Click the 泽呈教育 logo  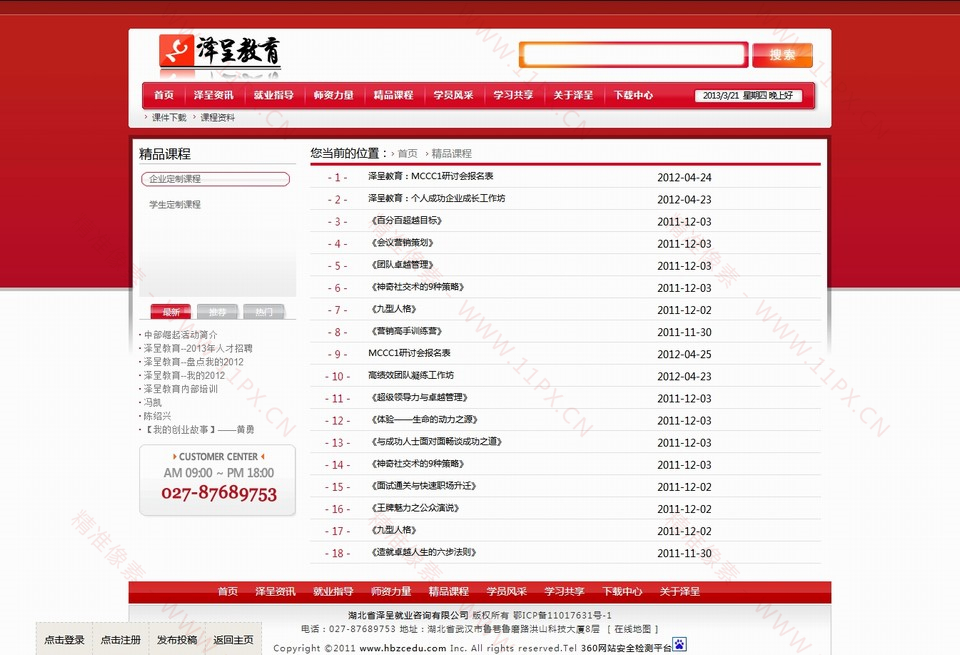220,52
